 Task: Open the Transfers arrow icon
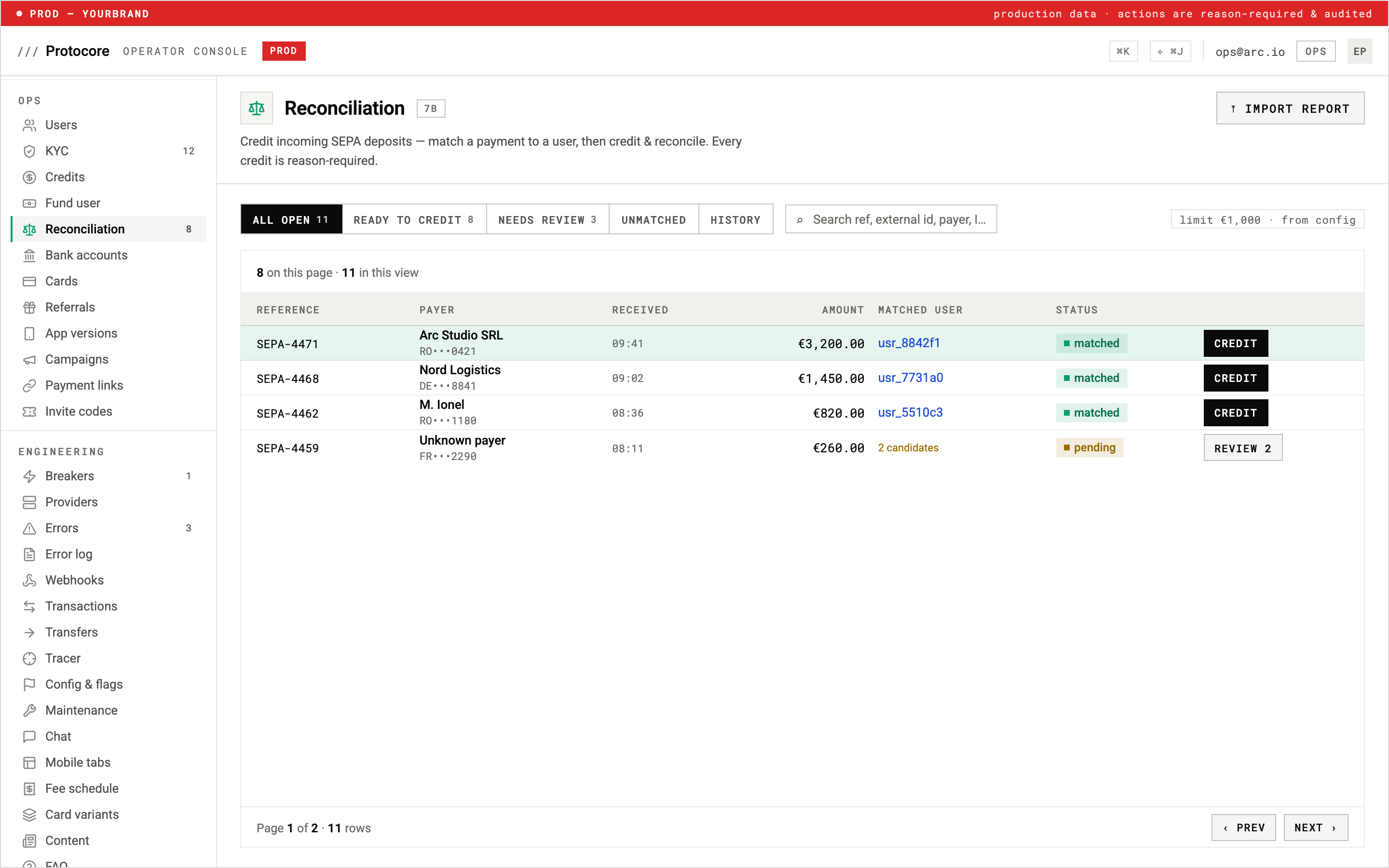click(x=29, y=632)
